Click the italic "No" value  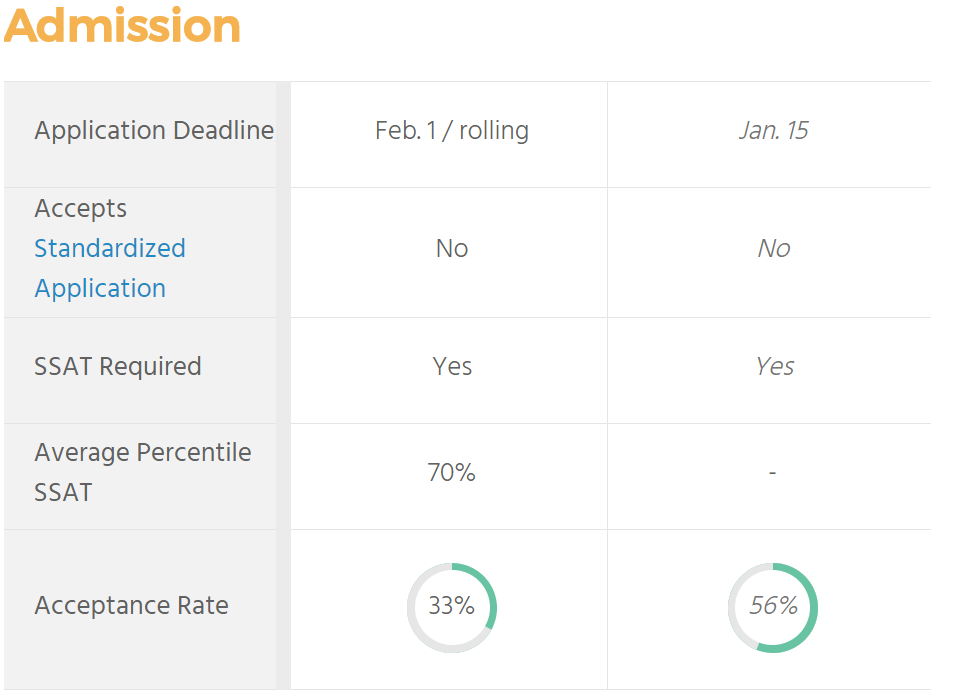pos(773,249)
